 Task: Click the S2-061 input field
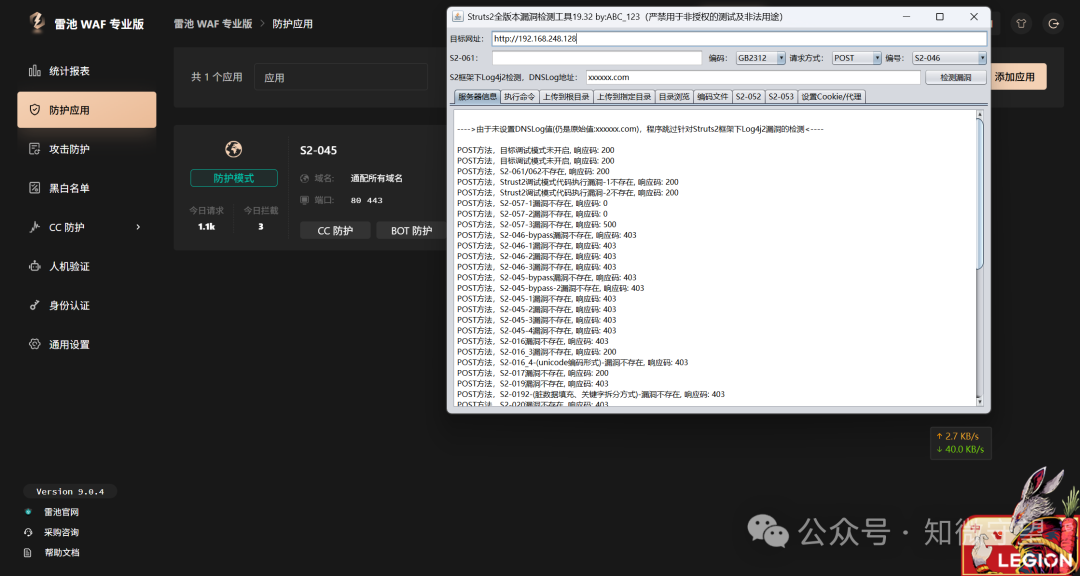(596, 59)
